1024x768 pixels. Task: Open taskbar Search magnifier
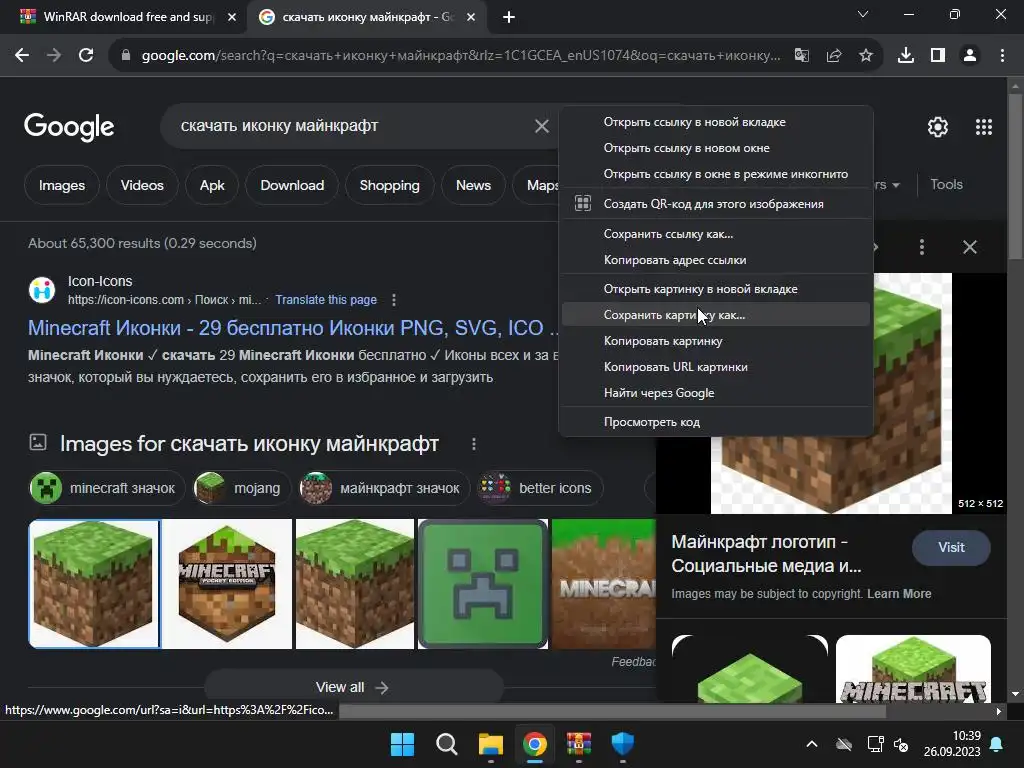pos(447,744)
